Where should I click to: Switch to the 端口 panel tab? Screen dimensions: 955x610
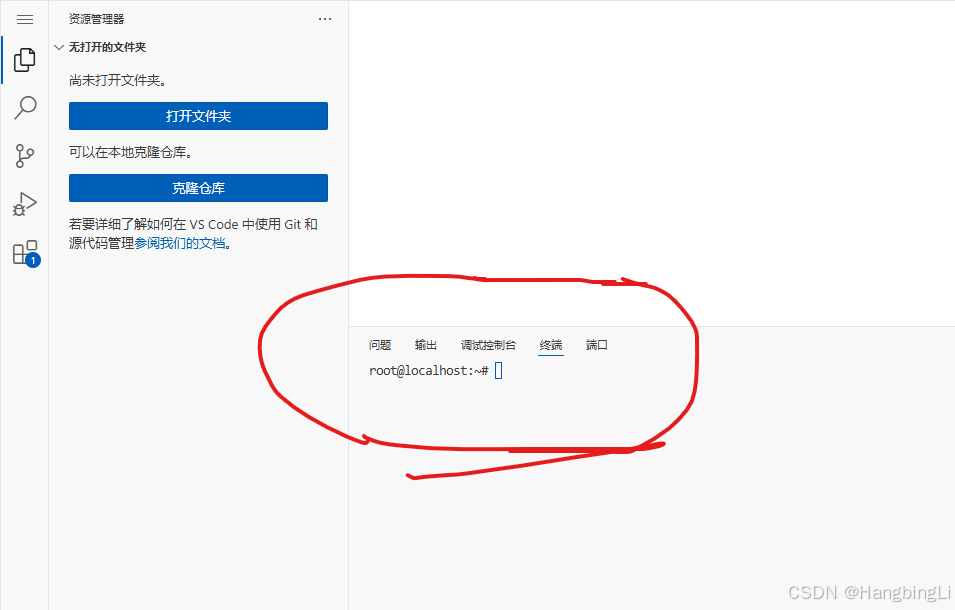[597, 345]
